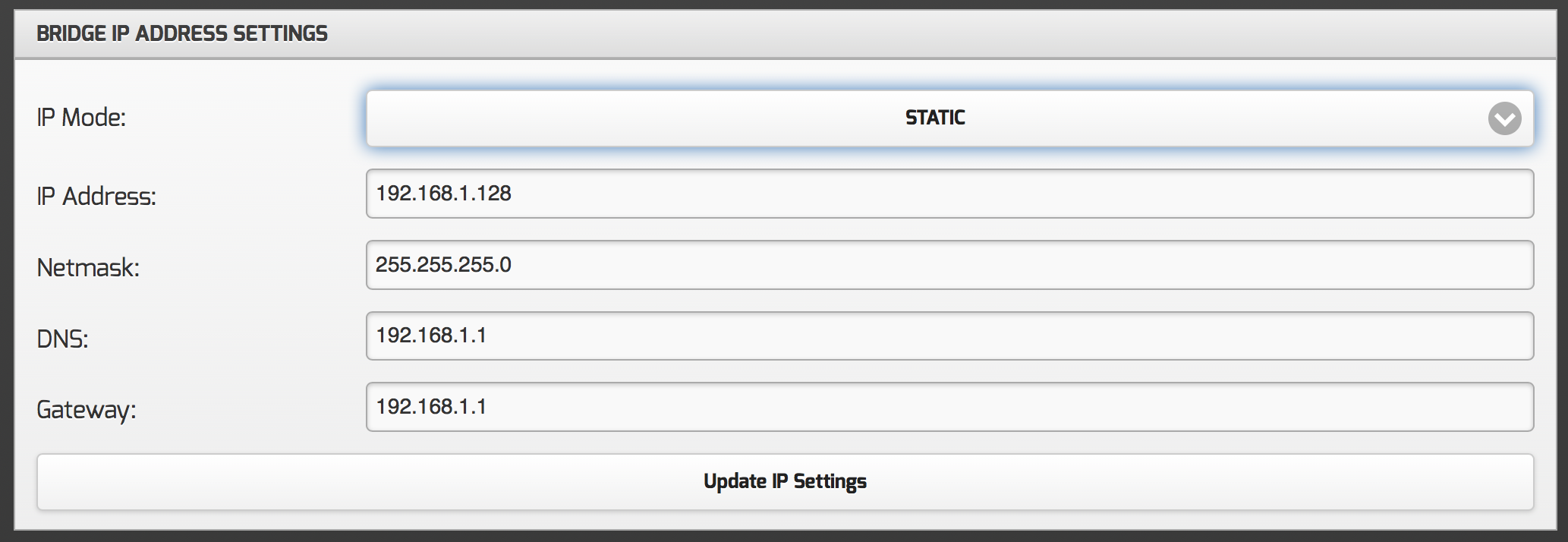Focus the DNS input field
Screen dimensions: 1568x542
tap(949, 336)
